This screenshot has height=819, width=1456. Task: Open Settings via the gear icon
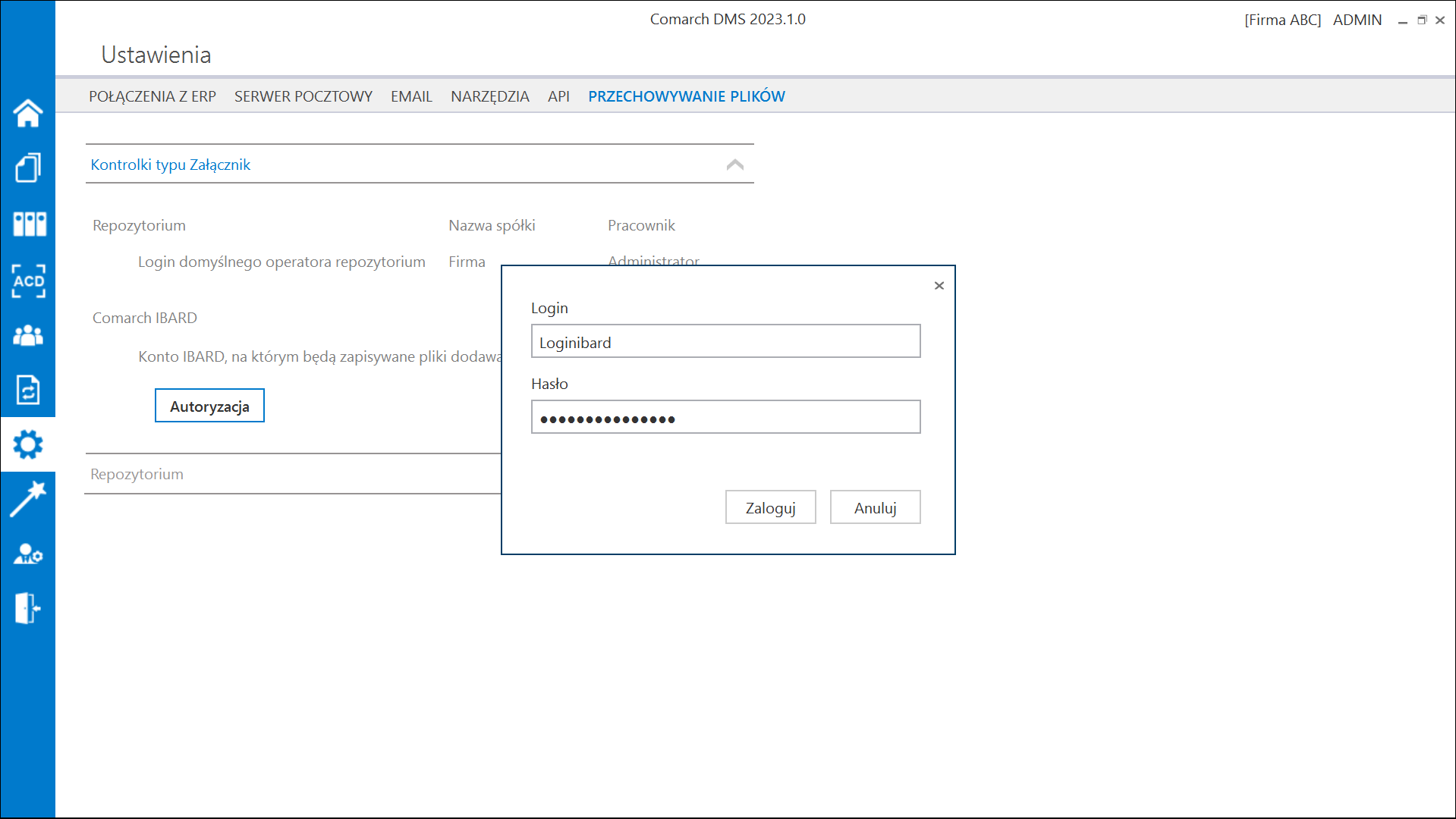point(28,445)
